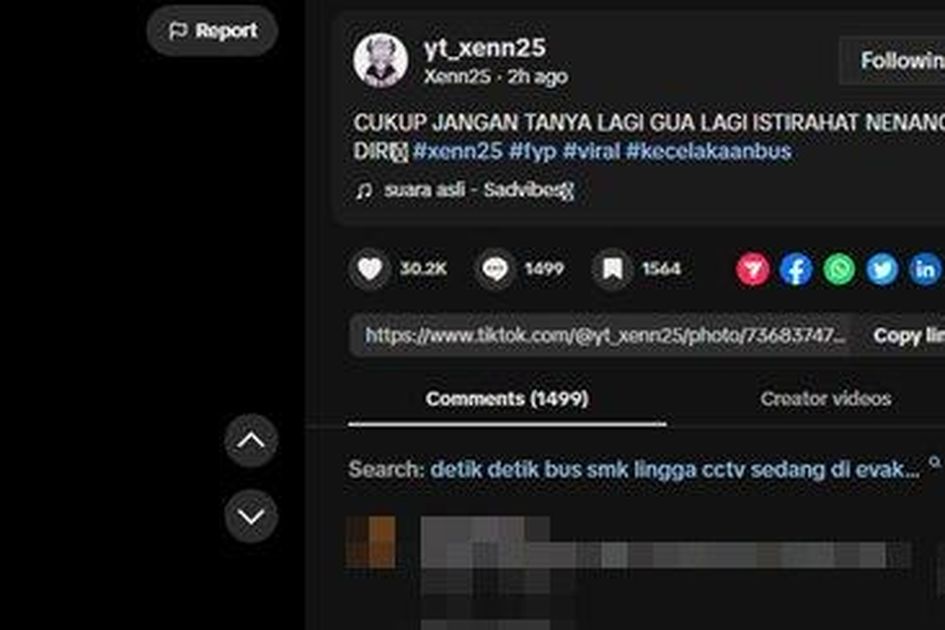Image resolution: width=945 pixels, height=630 pixels.
Task: Switch to the Creator videos tab
Action: point(826,399)
